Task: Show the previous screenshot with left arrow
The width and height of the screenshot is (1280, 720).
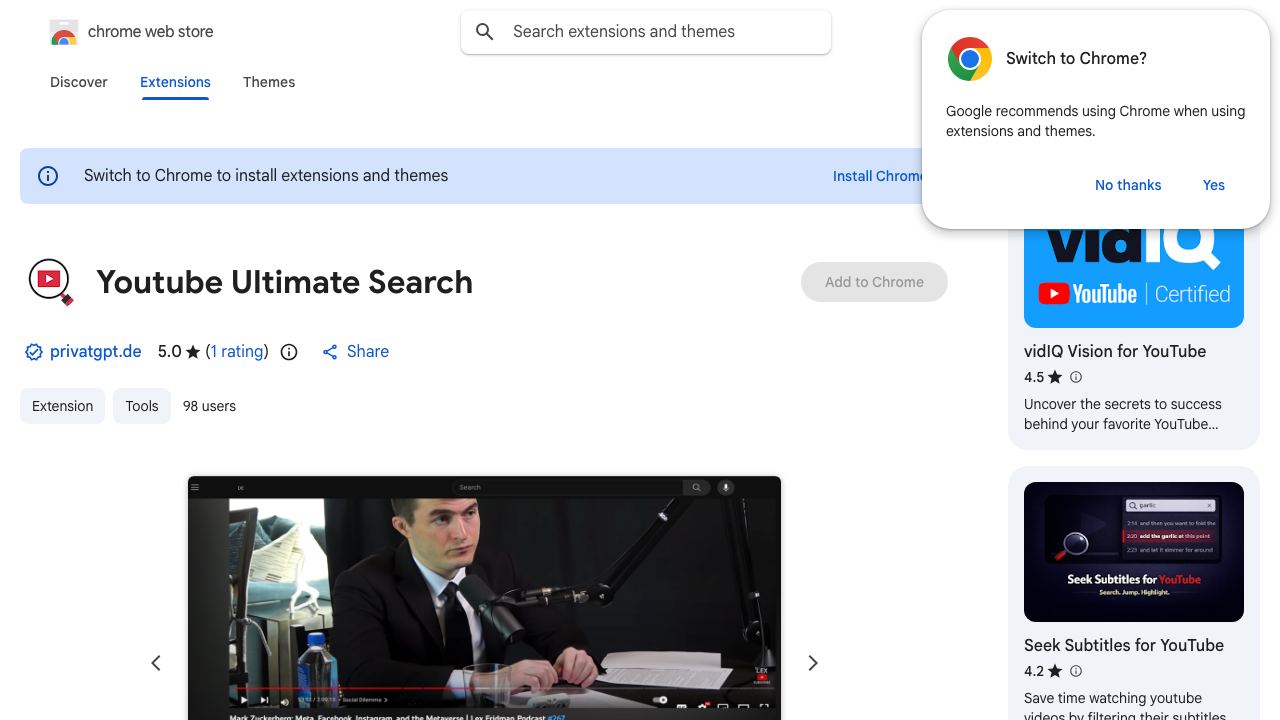Action: pos(156,663)
